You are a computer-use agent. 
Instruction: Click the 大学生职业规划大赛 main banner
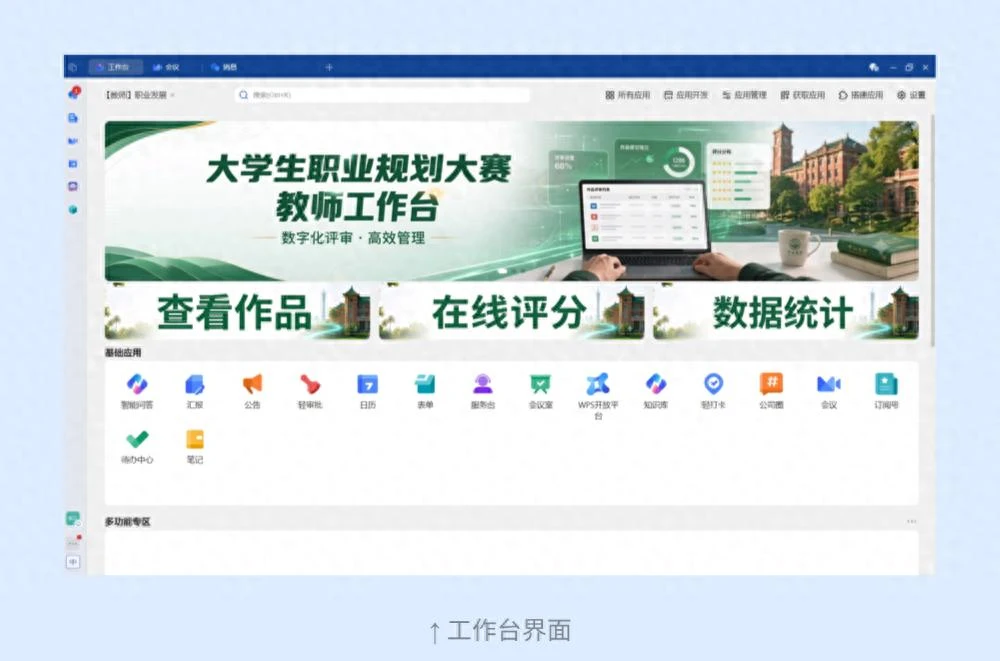pos(511,201)
